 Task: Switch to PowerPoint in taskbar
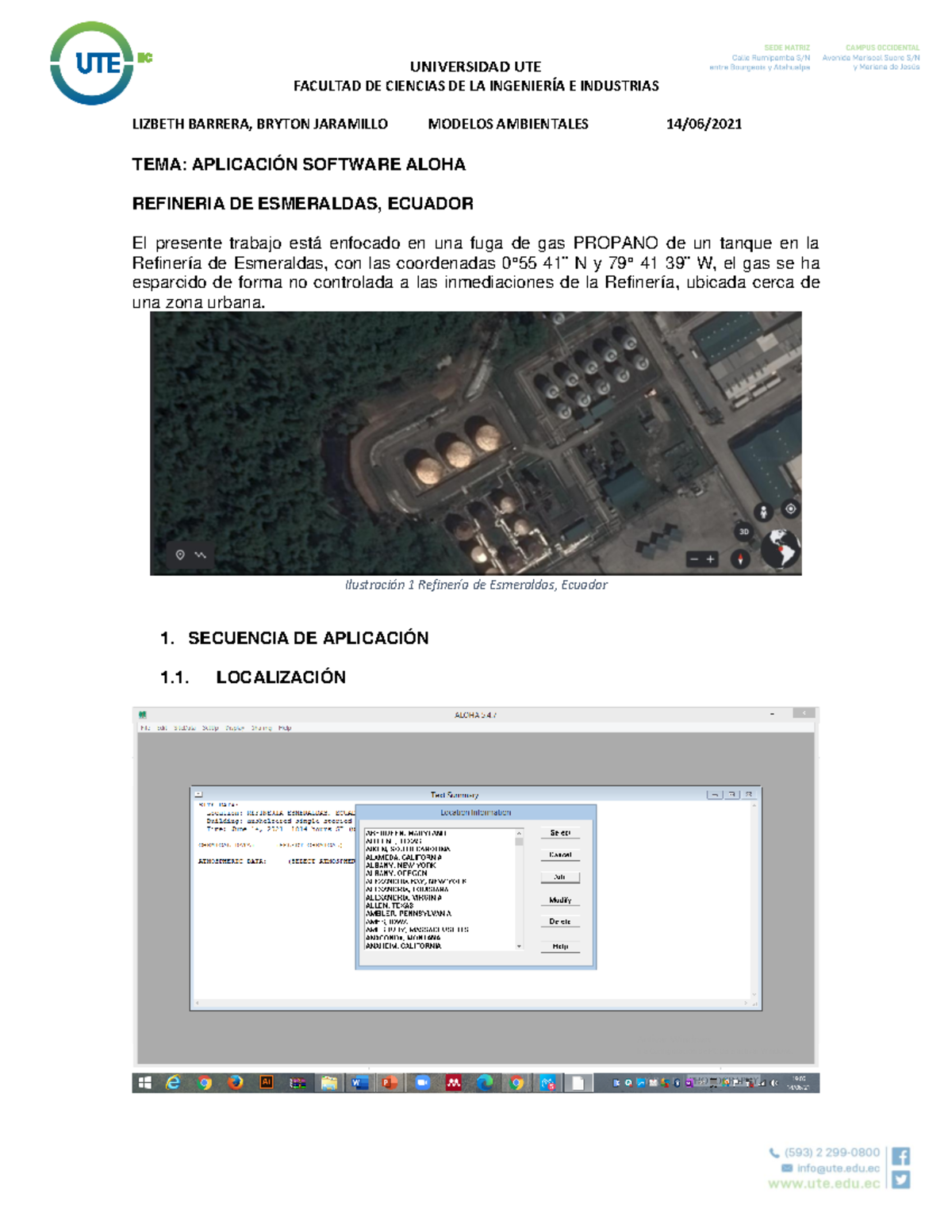pos(390,1083)
